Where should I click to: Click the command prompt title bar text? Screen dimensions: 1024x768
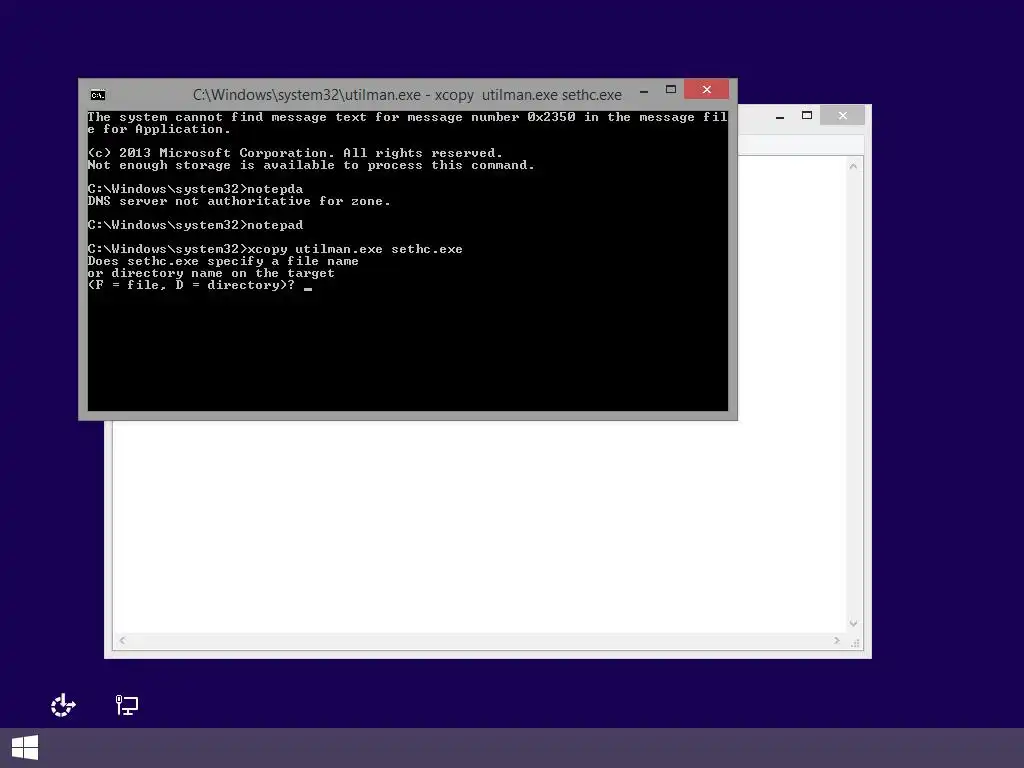[x=407, y=95]
